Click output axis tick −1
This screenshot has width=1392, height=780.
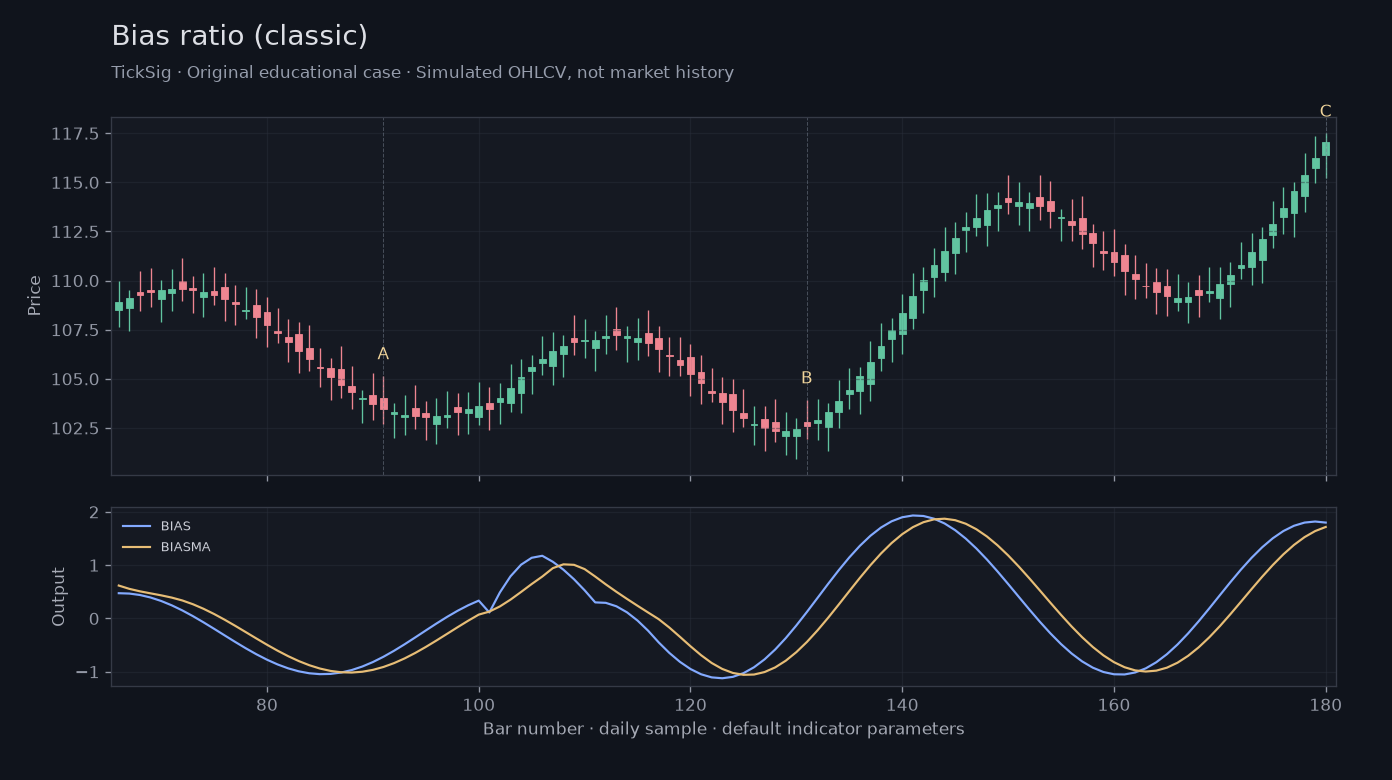coord(87,672)
